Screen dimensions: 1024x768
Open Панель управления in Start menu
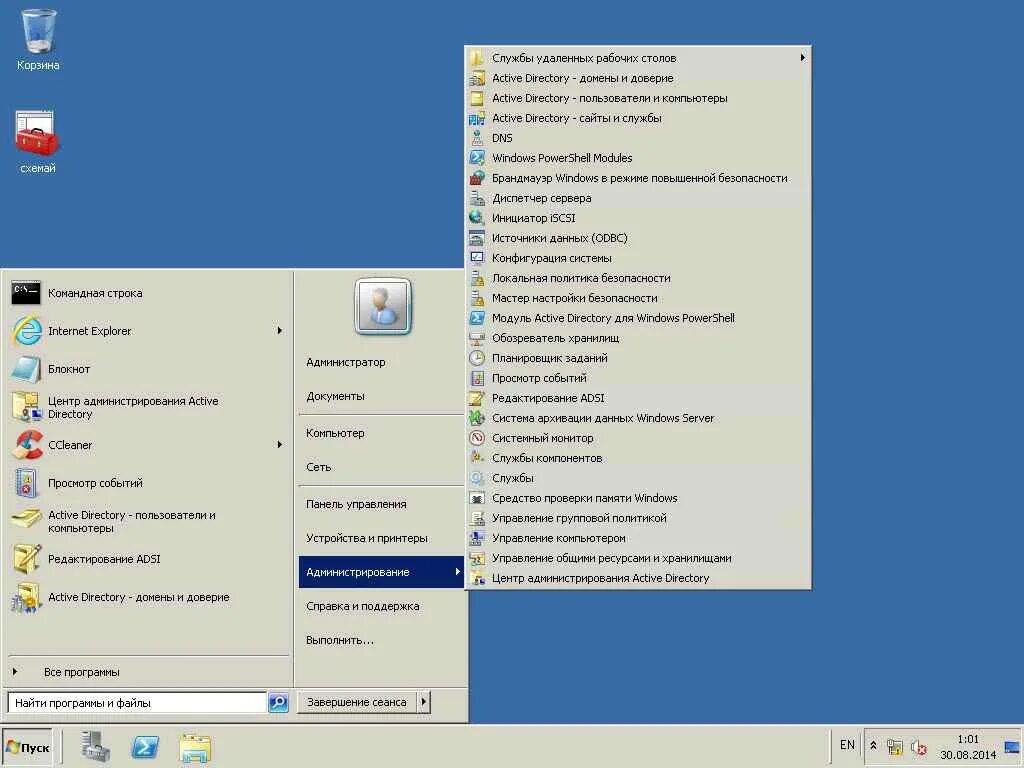(x=356, y=504)
